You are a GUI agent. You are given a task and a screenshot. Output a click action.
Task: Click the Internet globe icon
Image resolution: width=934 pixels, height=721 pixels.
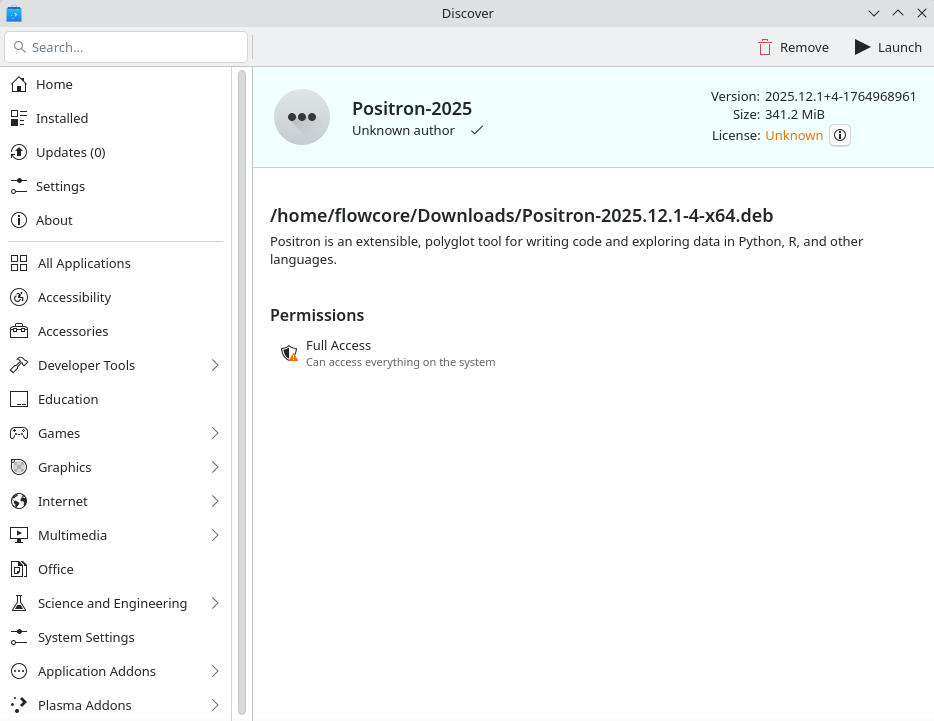(x=19, y=501)
